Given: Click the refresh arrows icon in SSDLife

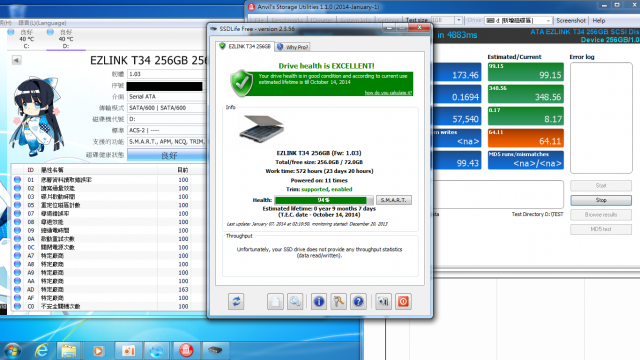Looking at the screenshot, I should click(236, 302).
